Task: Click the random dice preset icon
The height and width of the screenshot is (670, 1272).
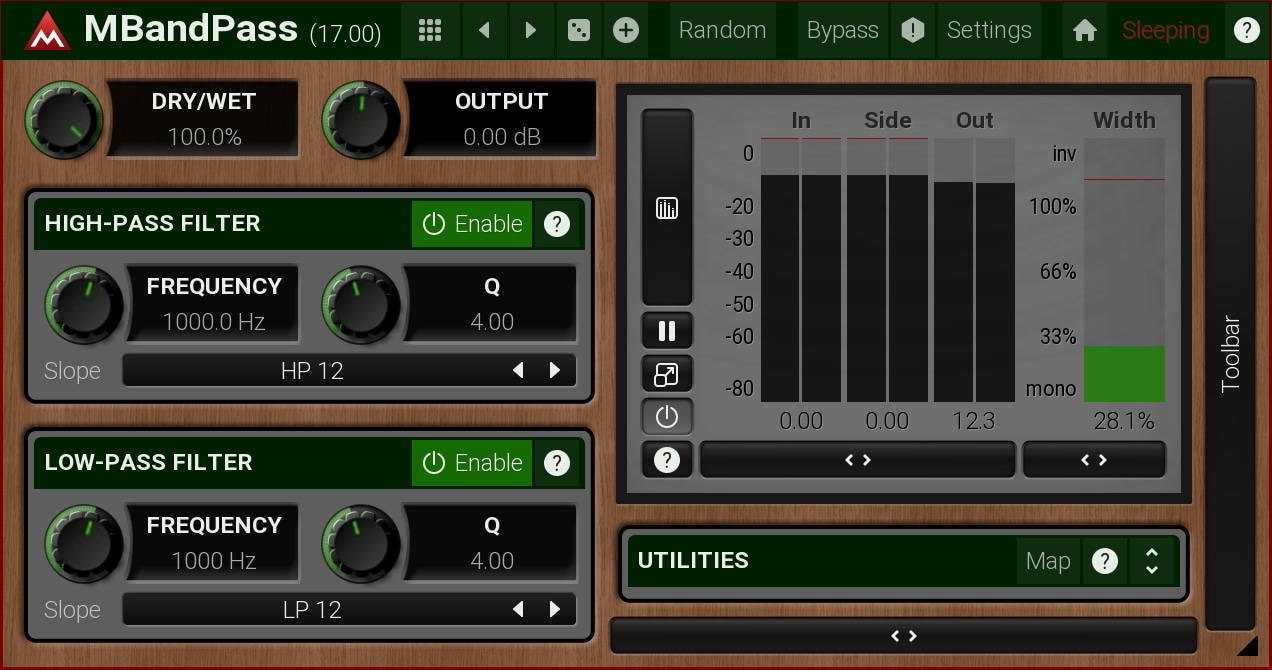Action: [578, 31]
